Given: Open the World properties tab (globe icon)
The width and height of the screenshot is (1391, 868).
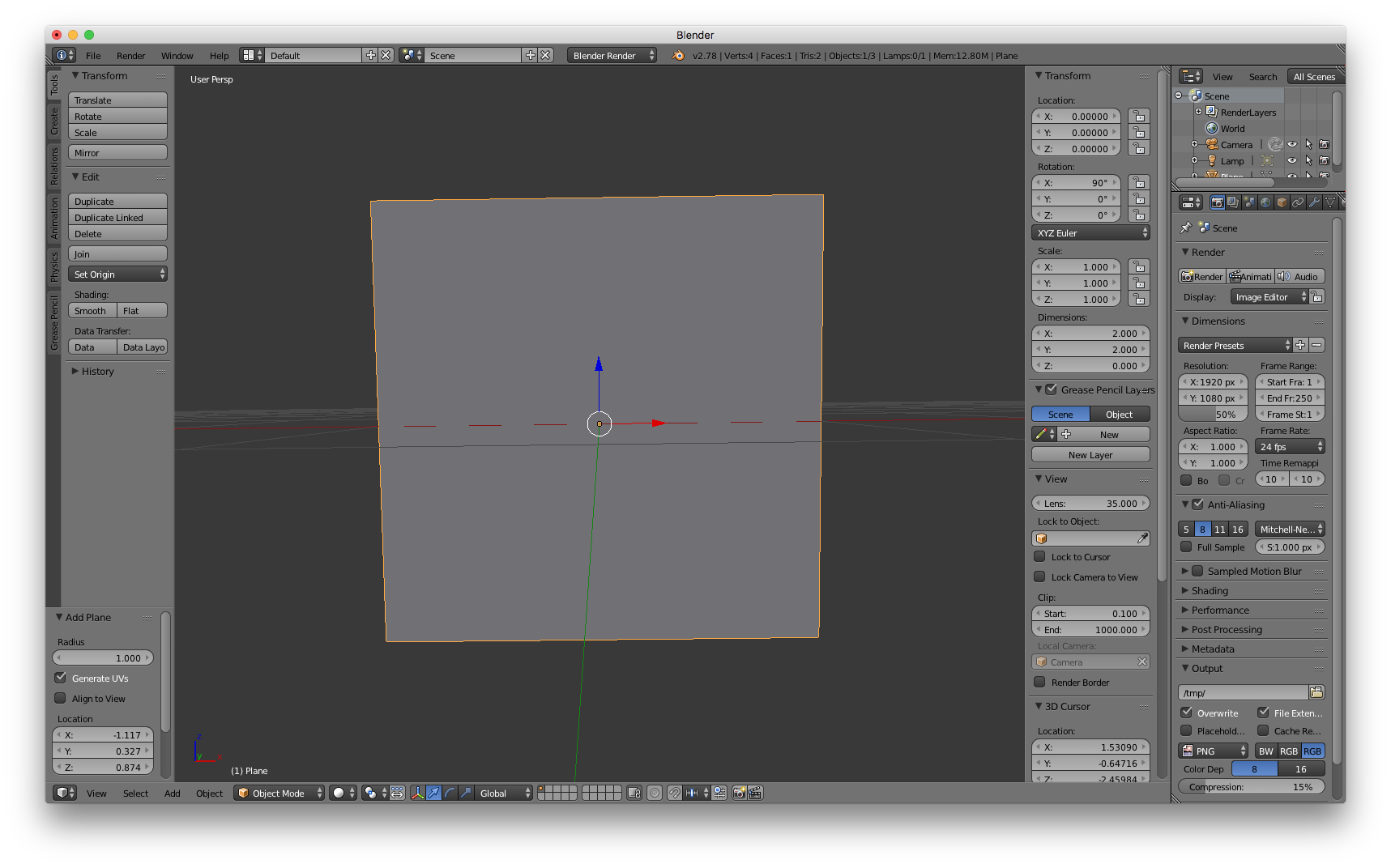Looking at the screenshot, I should tap(1265, 203).
